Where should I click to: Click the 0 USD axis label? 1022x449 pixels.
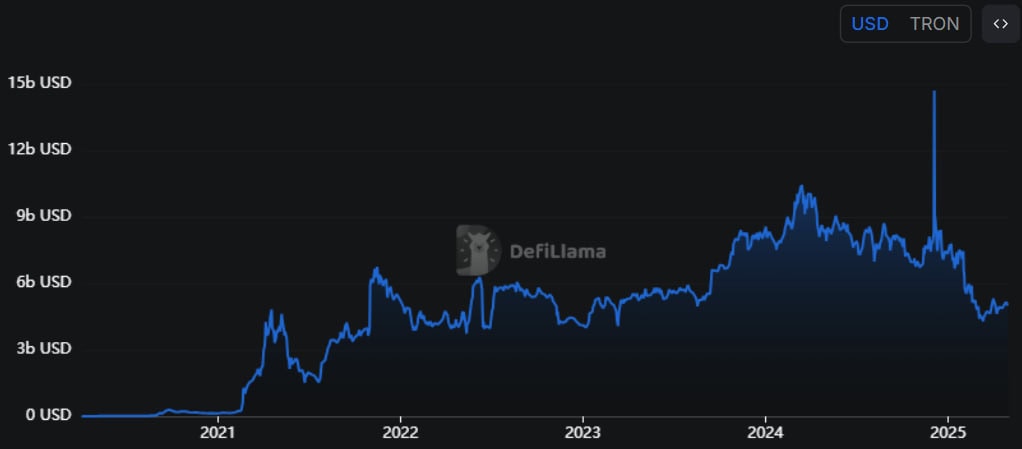click(x=47, y=415)
